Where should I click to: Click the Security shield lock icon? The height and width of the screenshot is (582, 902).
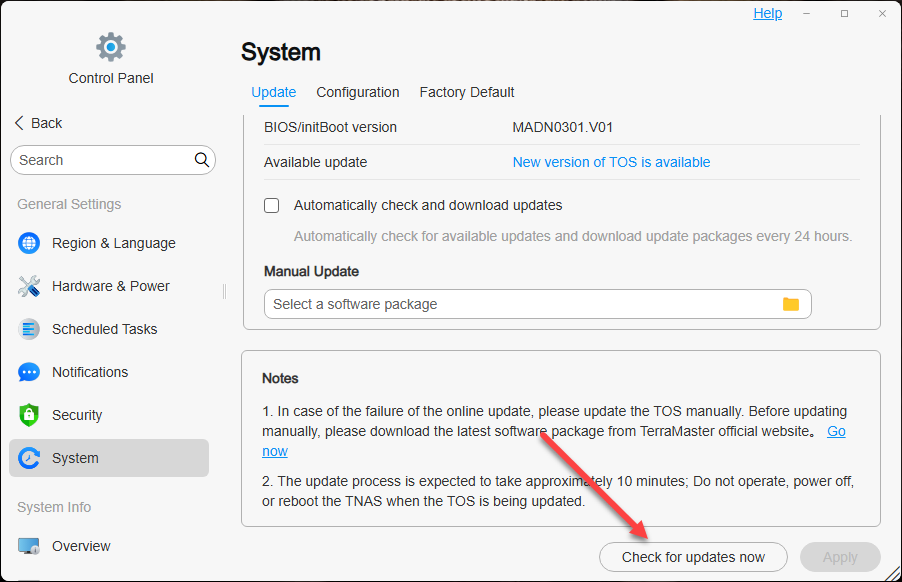point(30,415)
